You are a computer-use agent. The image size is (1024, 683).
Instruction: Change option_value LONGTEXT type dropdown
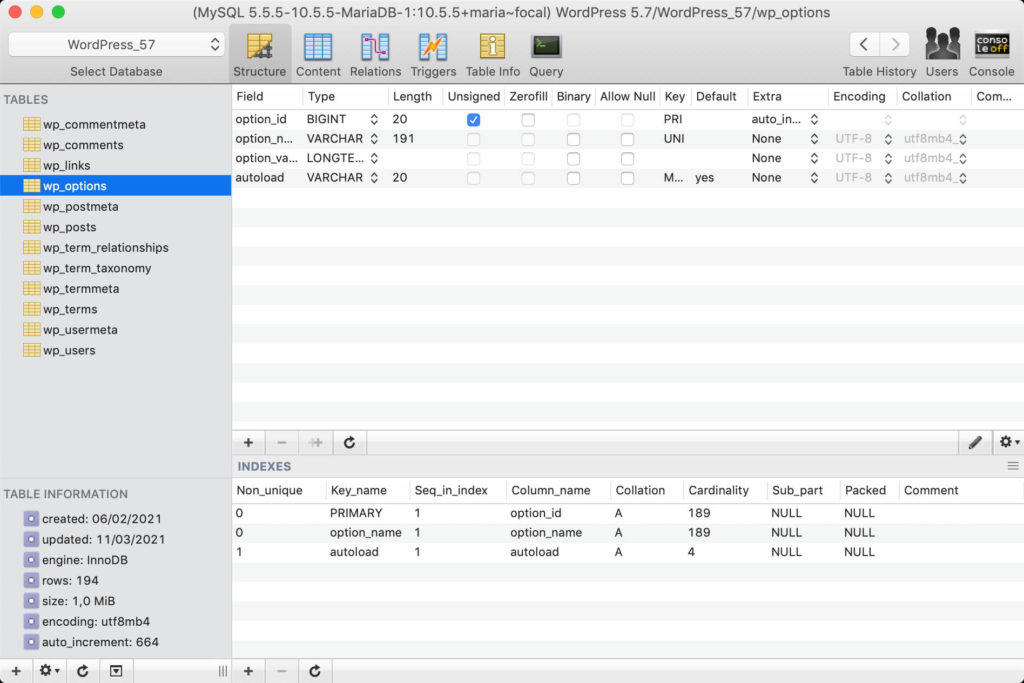click(374, 158)
